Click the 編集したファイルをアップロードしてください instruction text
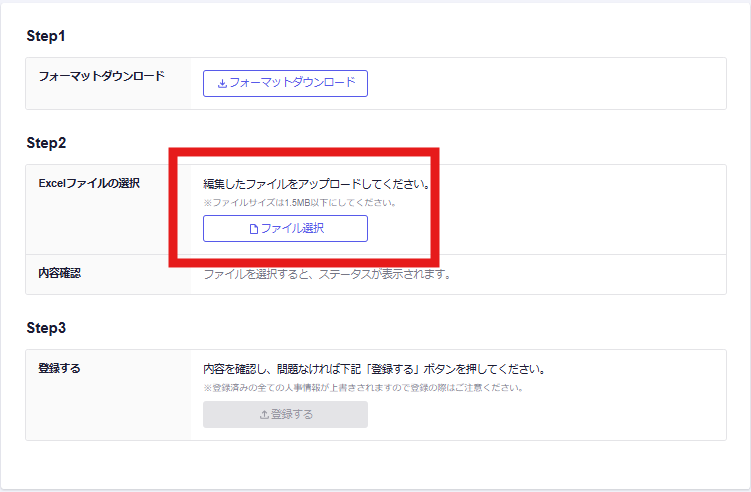Image resolution: width=751 pixels, height=492 pixels. [x=316, y=185]
